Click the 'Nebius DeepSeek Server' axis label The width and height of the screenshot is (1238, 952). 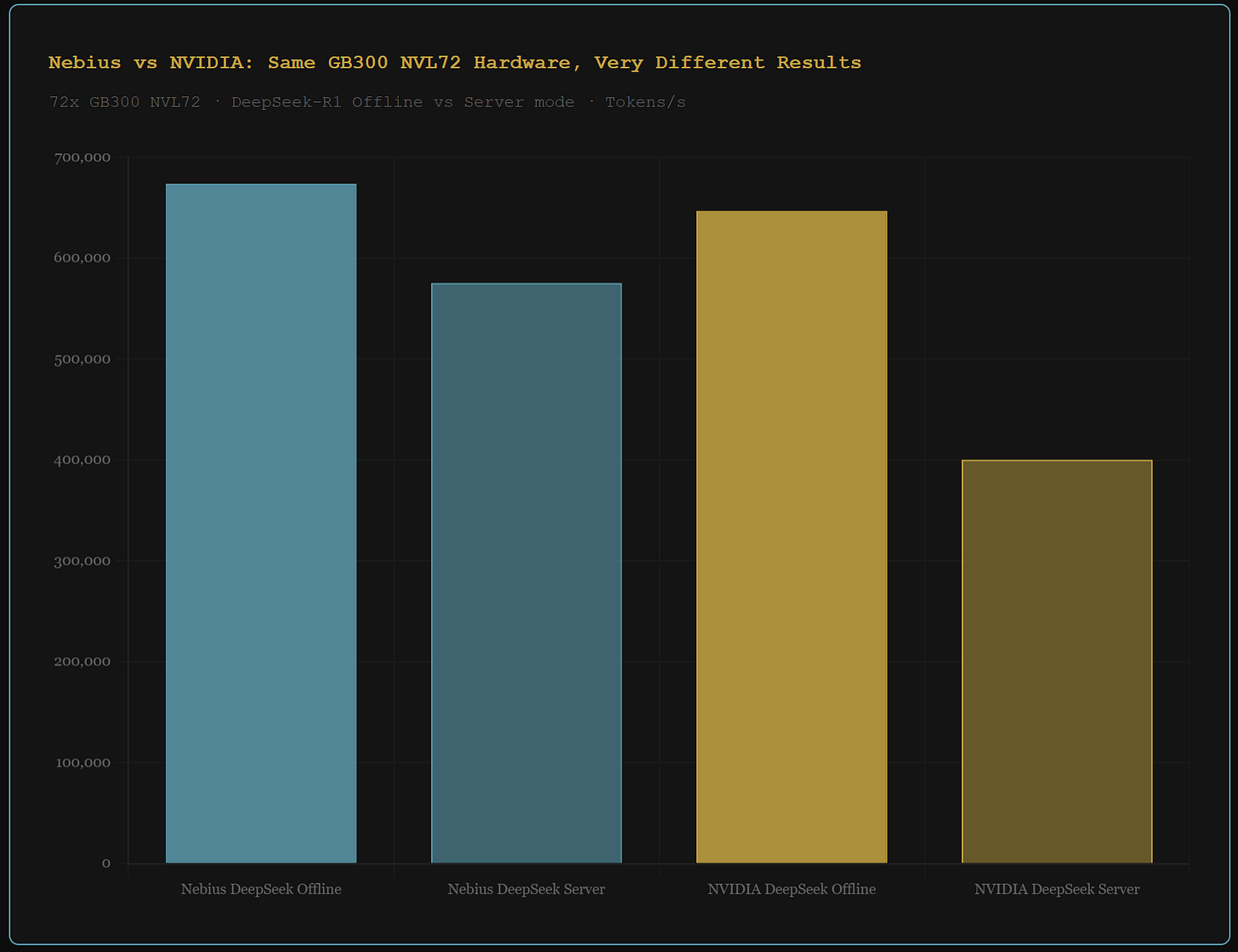click(526, 889)
